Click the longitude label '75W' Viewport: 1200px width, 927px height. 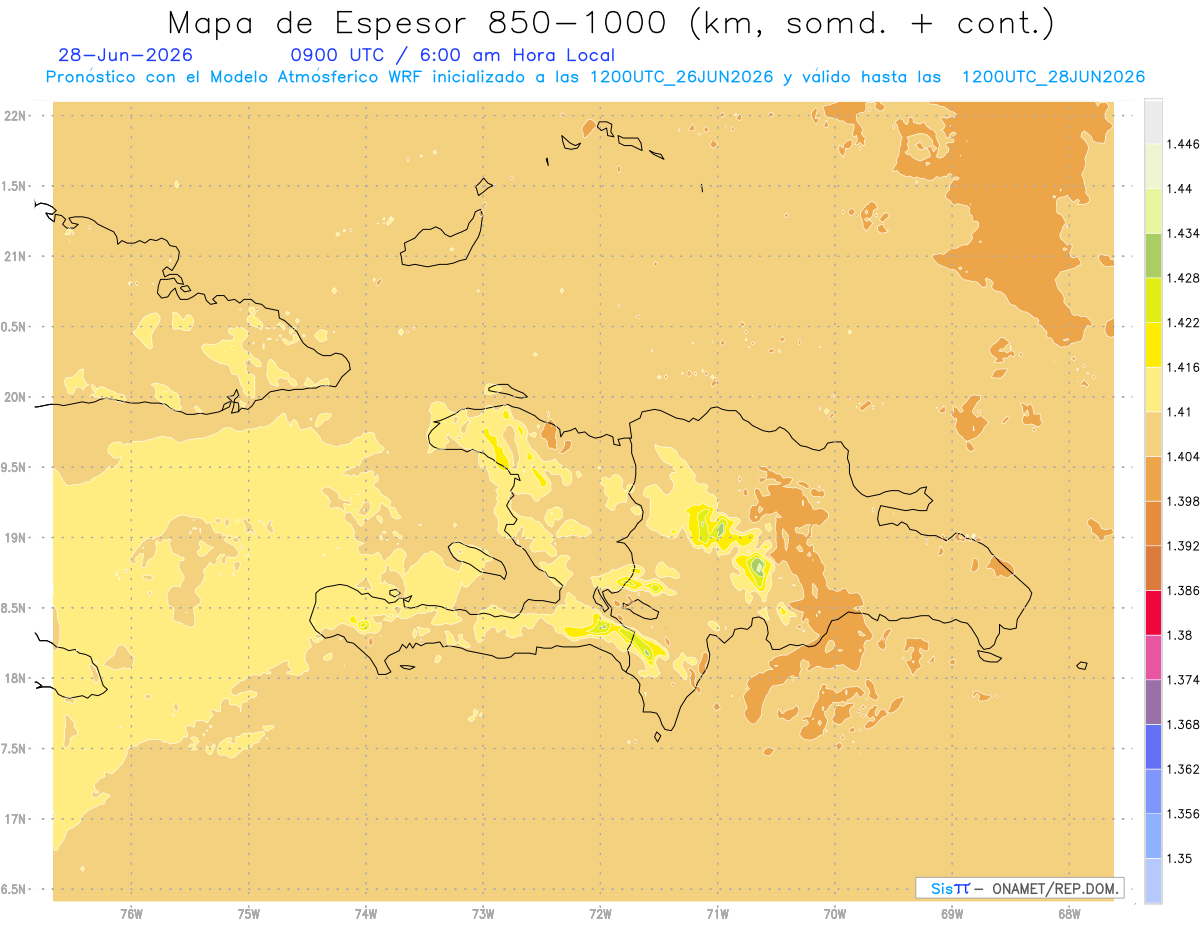[248, 913]
